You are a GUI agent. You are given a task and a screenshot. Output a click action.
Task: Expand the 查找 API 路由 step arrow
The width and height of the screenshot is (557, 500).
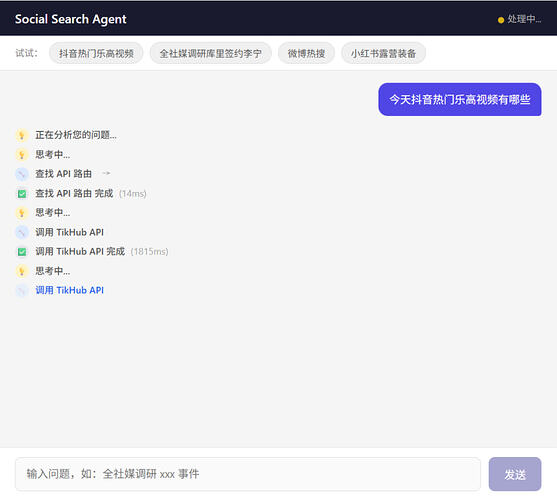pos(106,174)
